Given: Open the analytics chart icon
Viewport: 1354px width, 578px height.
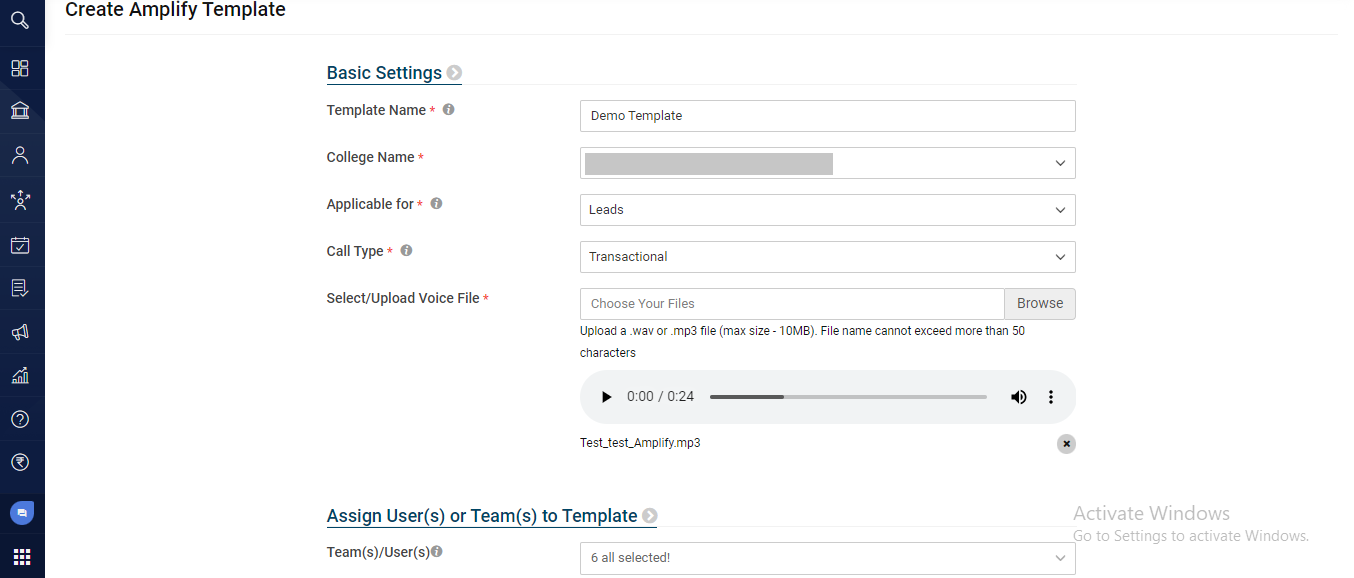Looking at the screenshot, I should [20, 376].
